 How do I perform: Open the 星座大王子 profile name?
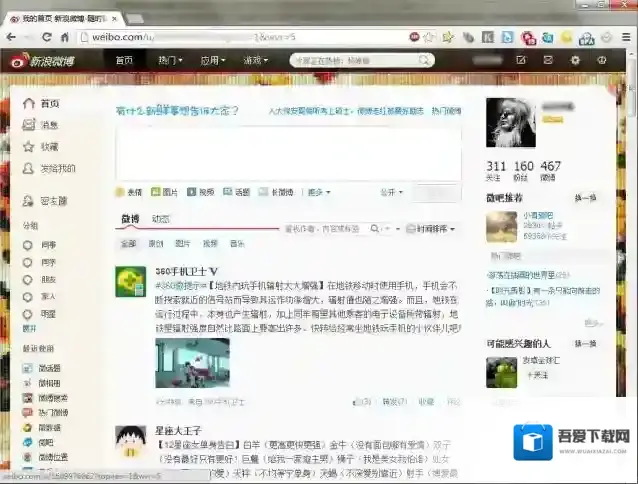[178, 430]
